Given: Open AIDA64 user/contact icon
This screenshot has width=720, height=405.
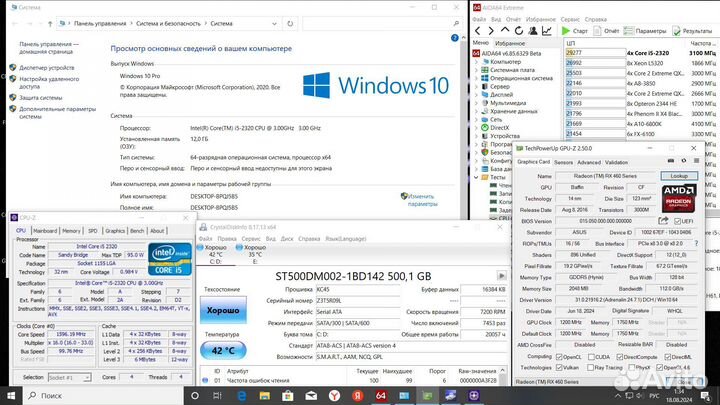Looking at the screenshot, I should pos(533,31).
